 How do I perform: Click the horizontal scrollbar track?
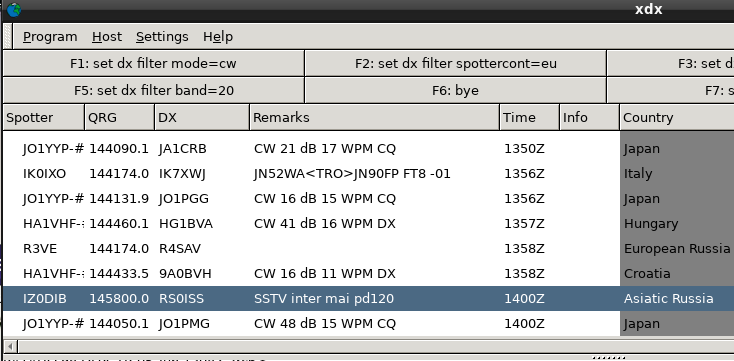pos(376,347)
